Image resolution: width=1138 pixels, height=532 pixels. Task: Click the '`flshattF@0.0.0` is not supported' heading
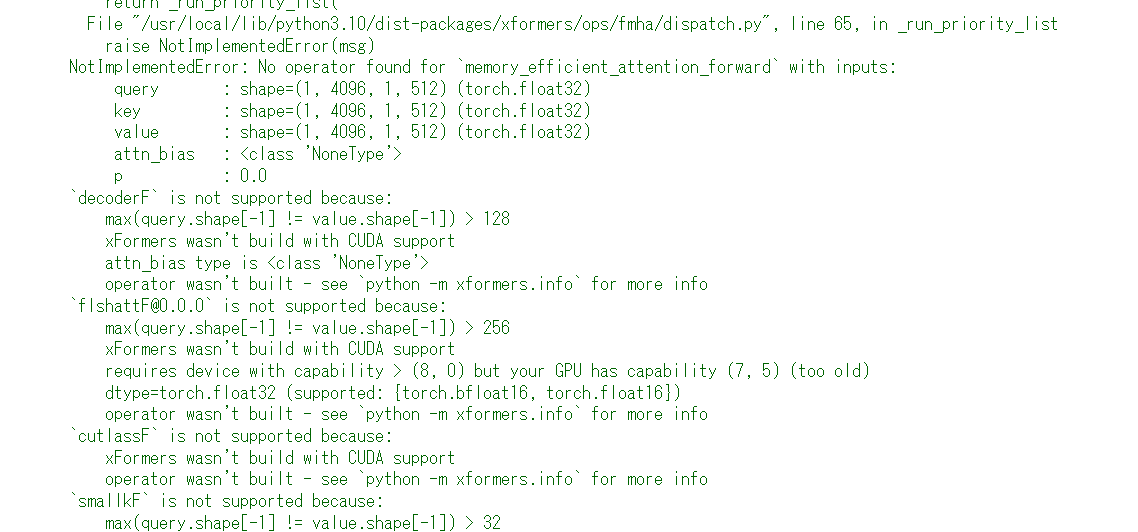(258, 306)
